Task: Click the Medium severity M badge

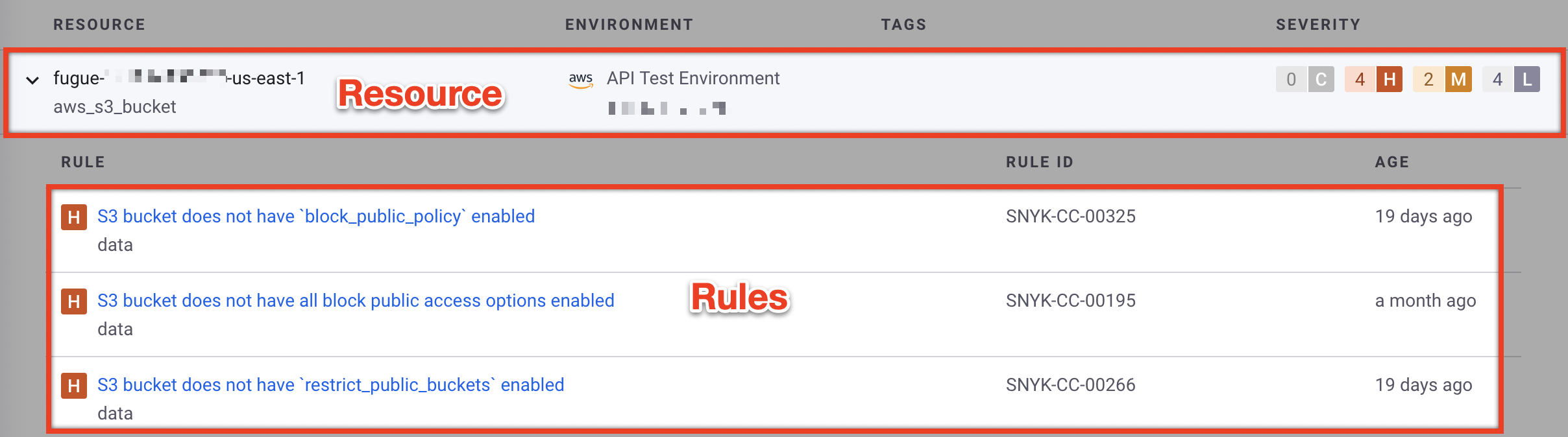Action: (x=1458, y=80)
